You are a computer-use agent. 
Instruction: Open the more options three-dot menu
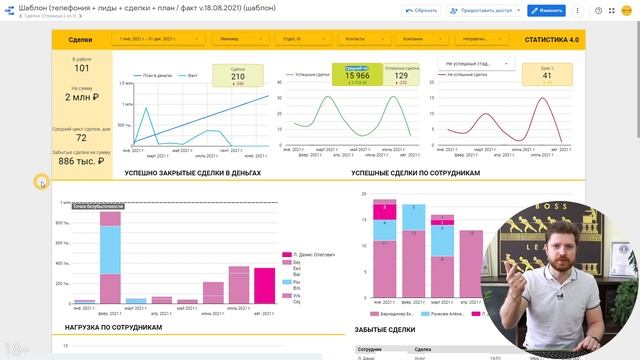tap(577, 11)
